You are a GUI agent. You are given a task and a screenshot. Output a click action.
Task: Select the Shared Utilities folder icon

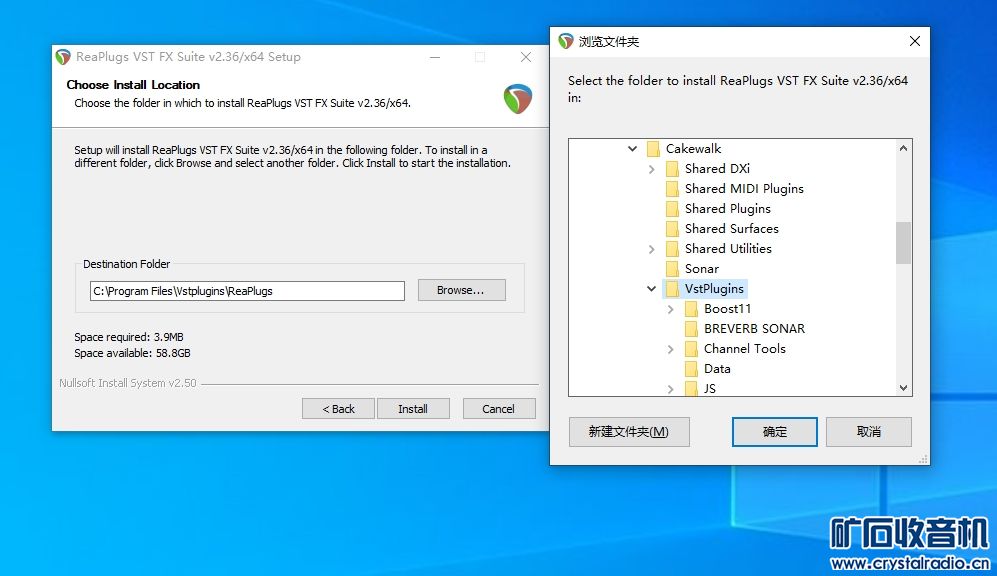(x=672, y=249)
